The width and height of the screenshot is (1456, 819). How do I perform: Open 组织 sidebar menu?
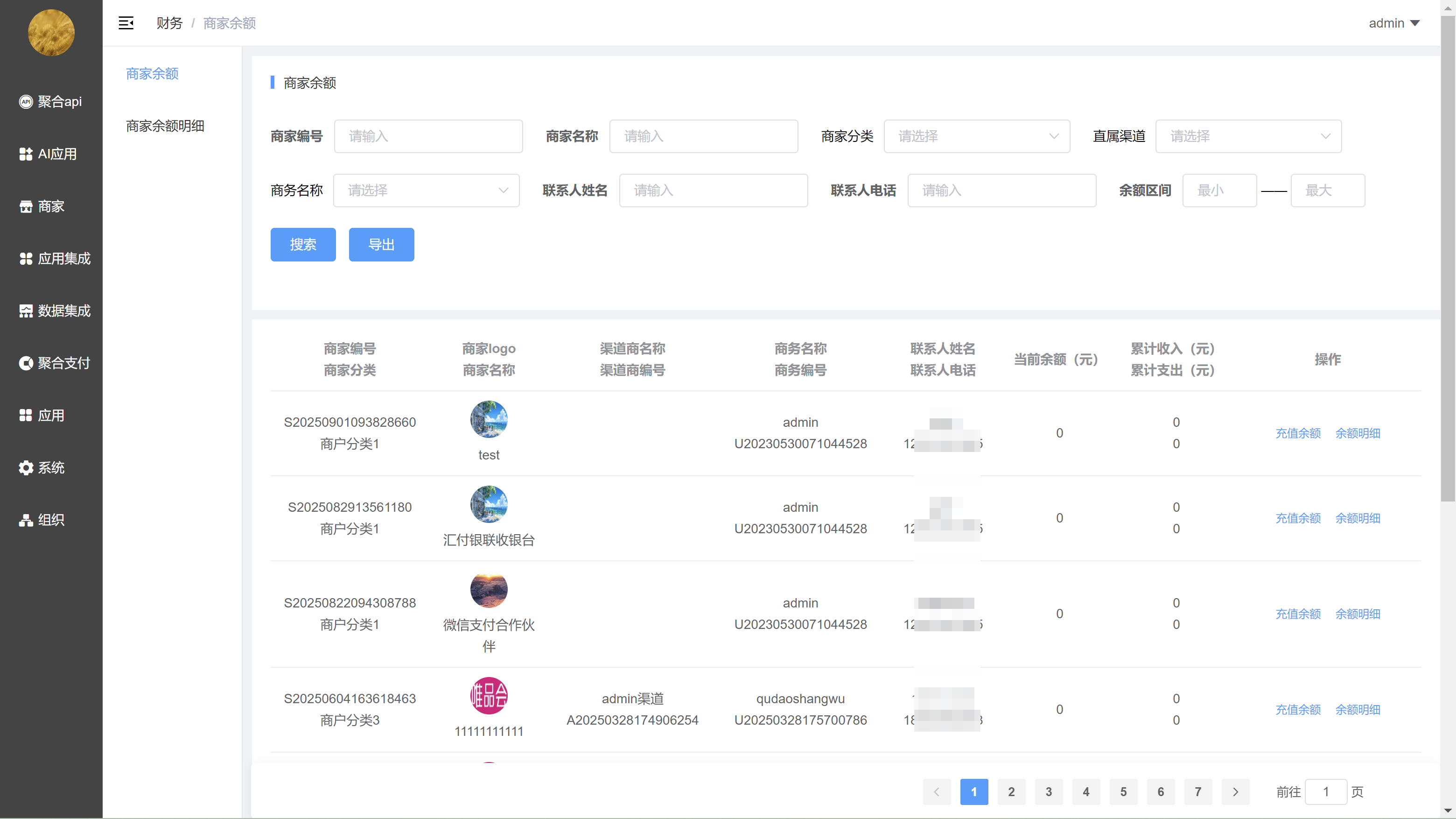click(x=42, y=520)
